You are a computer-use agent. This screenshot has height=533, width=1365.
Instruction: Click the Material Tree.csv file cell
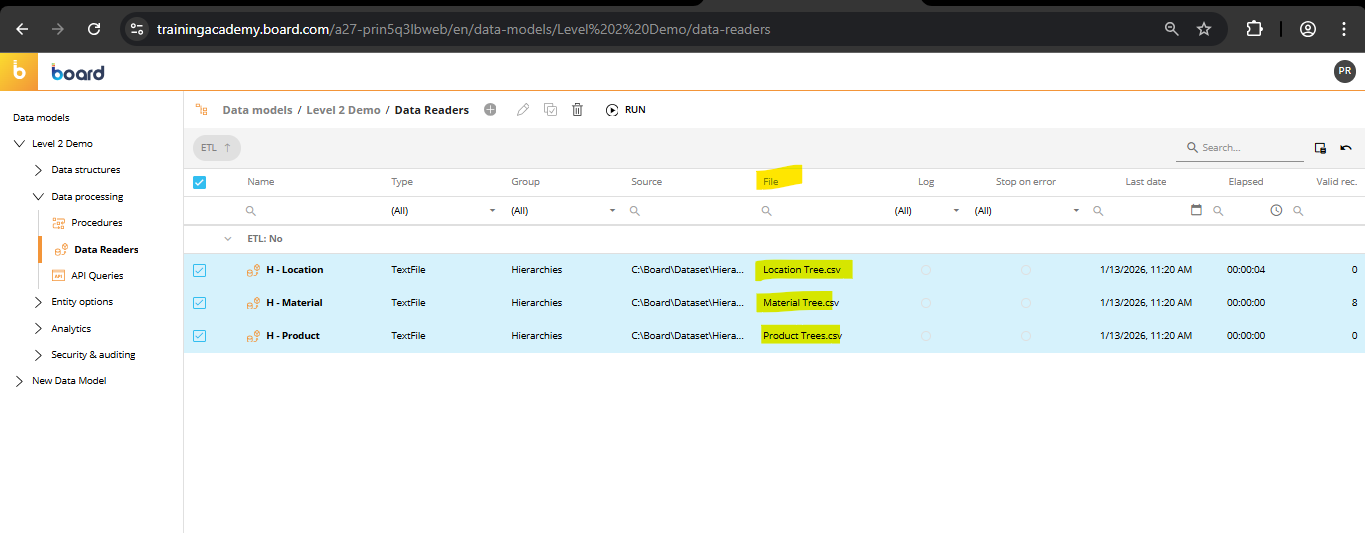pyautogui.click(x=801, y=303)
